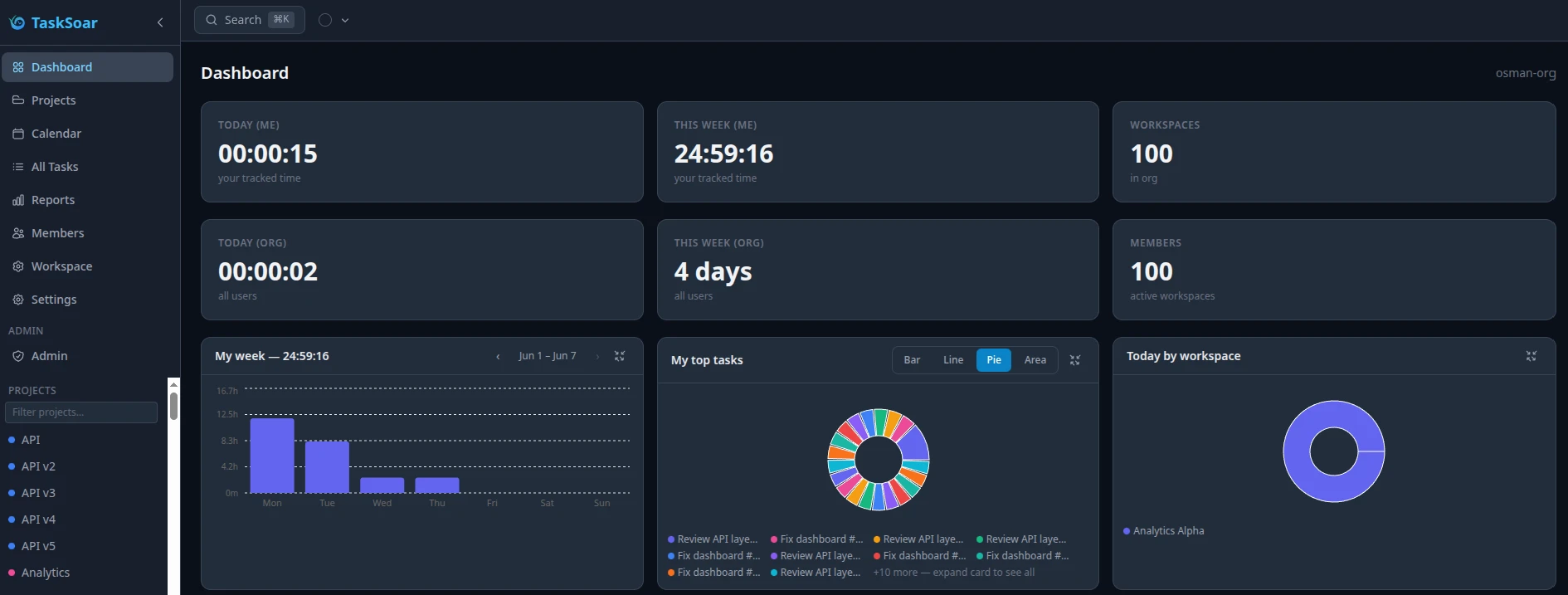Open Settings from the sidebar
The height and width of the screenshot is (595, 1568).
point(87,300)
